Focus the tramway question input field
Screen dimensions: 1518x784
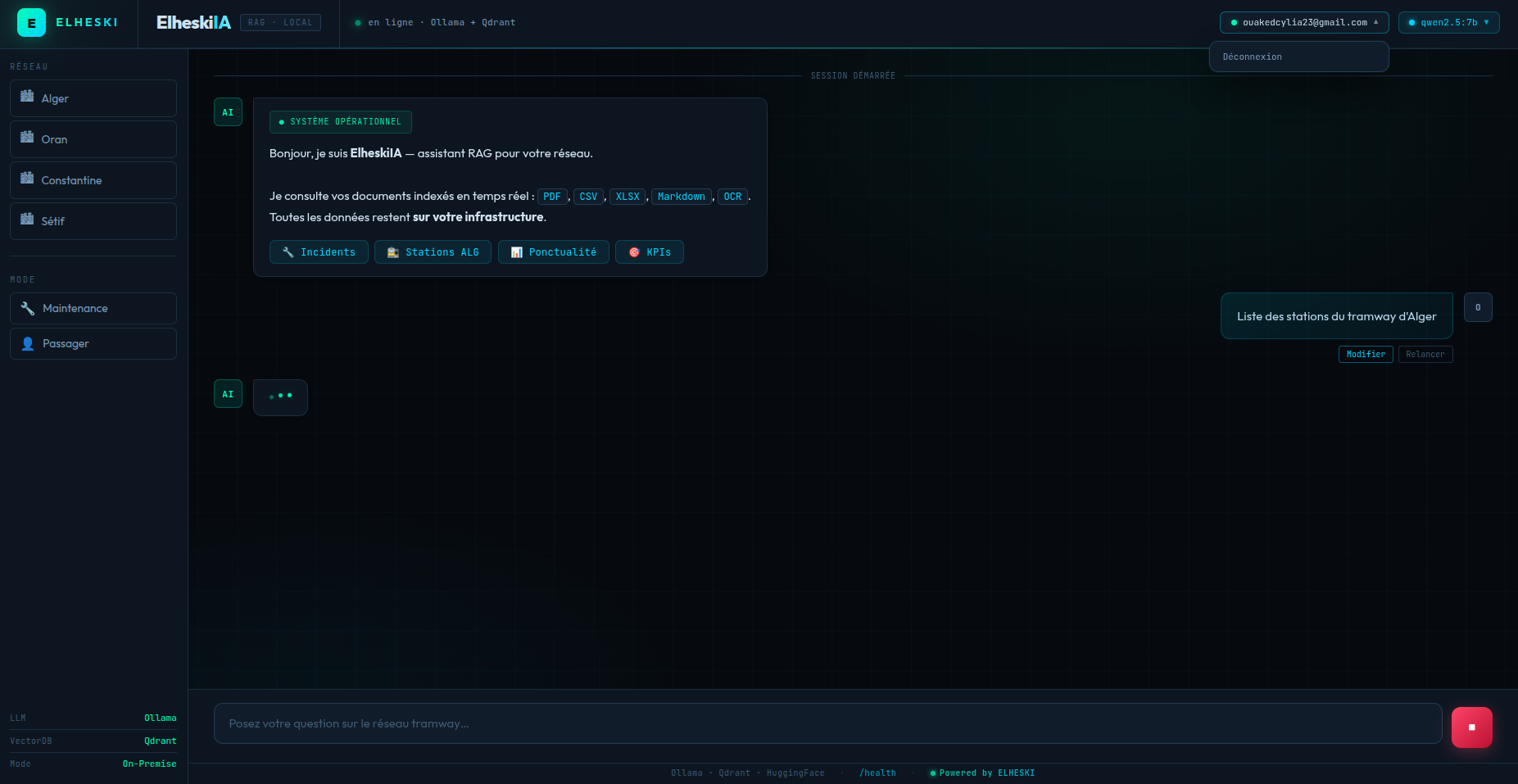(827, 723)
